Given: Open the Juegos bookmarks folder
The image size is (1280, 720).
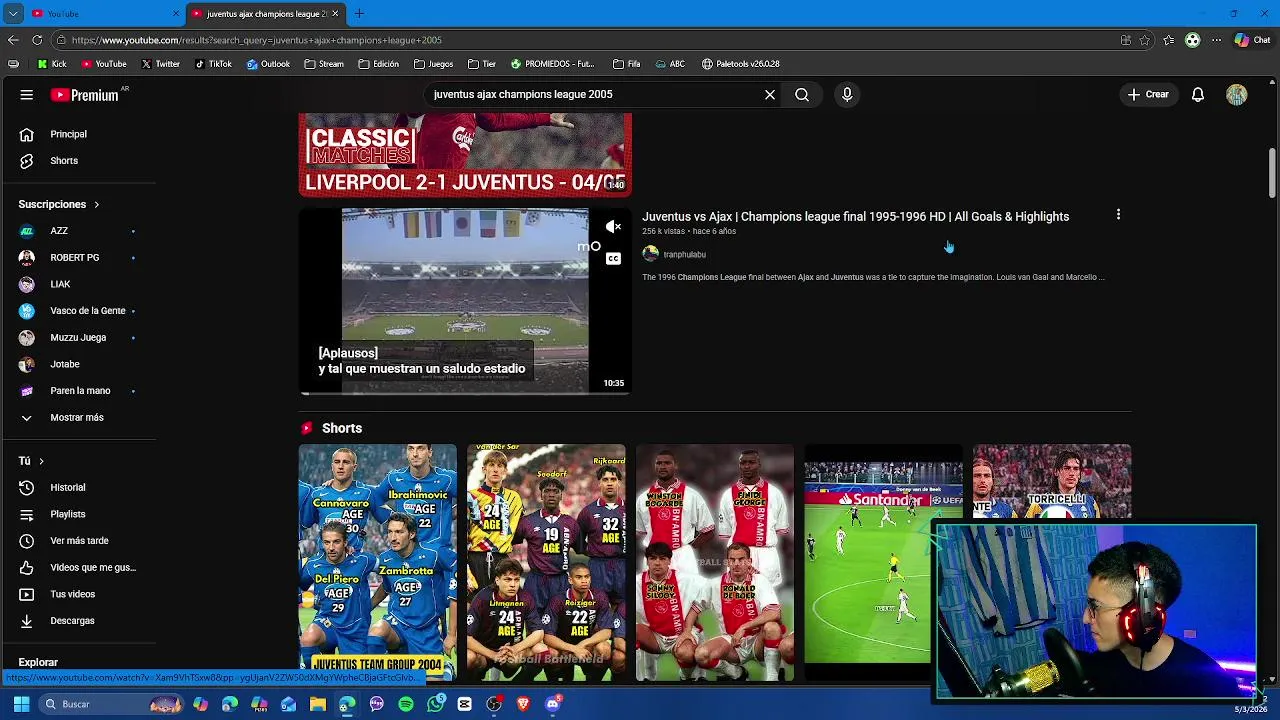Looking at the screenshot, I should click(433, 64).
